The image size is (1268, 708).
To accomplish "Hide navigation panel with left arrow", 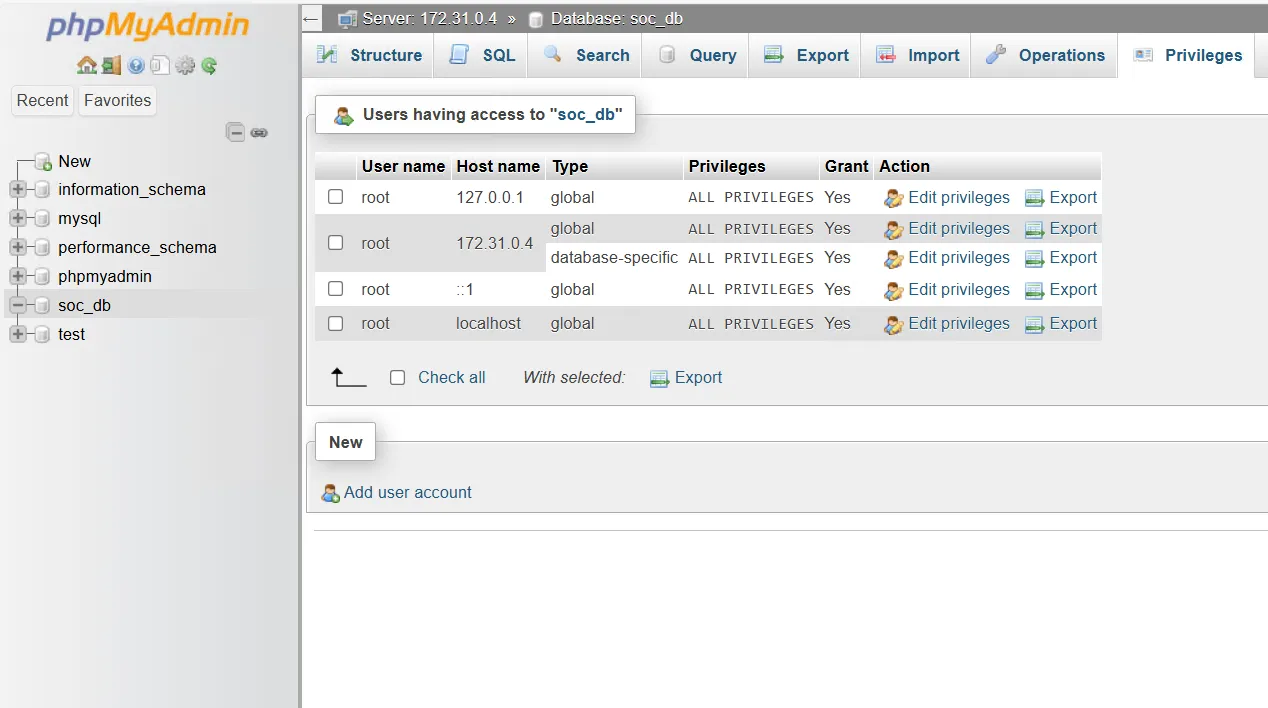I will pyautogui.click(x=309, y=18).
